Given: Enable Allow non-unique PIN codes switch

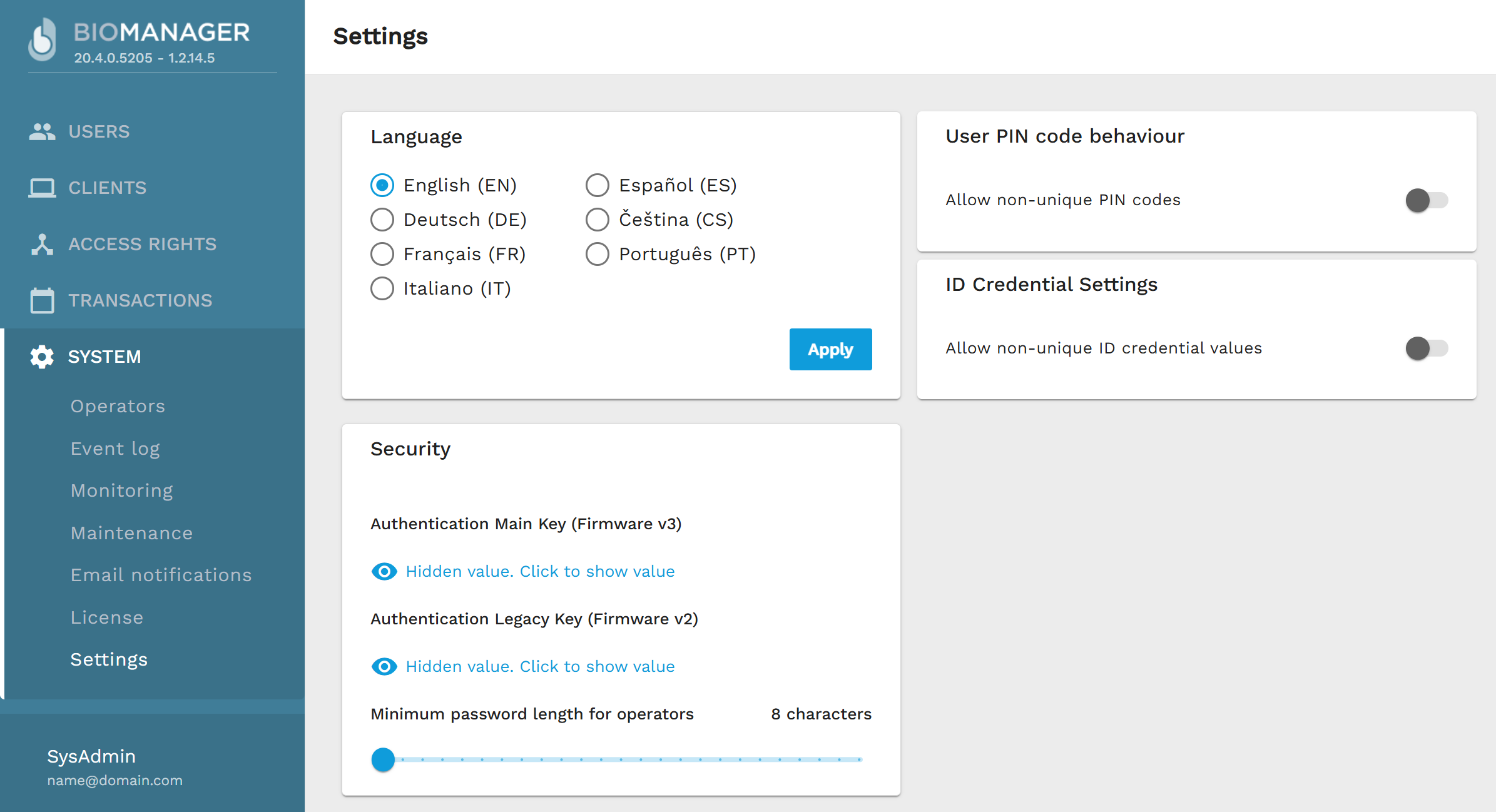Looking at the screenshot, I should 1426,200.
